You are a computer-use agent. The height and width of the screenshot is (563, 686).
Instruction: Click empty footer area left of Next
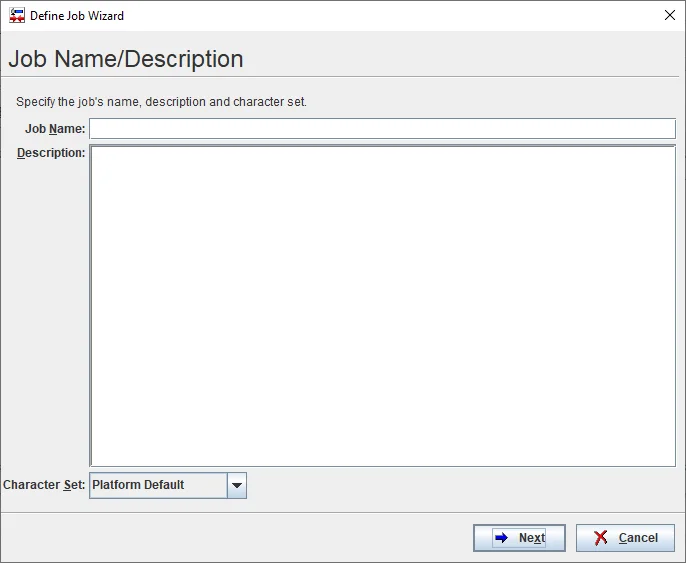tap(240, 538)
